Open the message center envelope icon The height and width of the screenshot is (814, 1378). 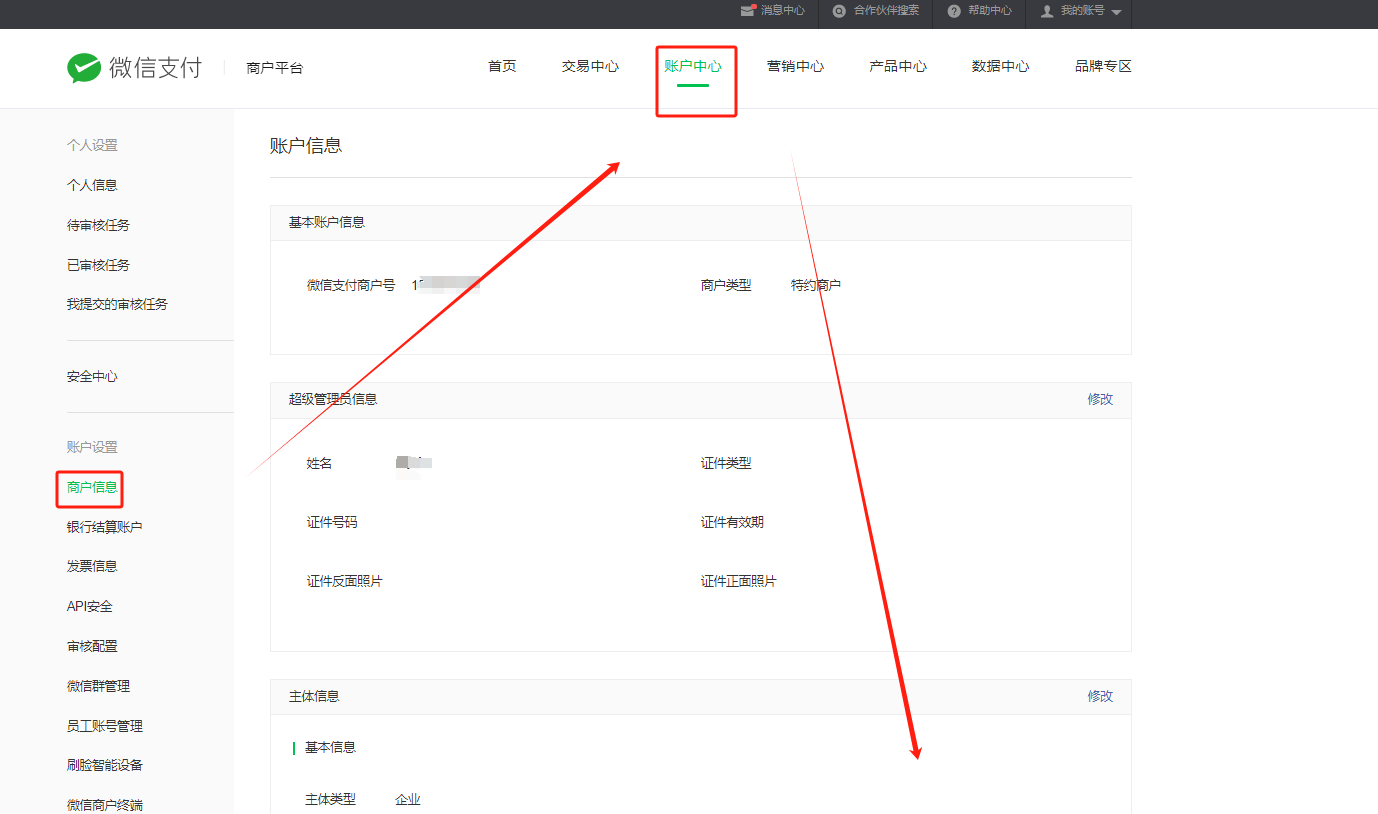[x=748, y=10]
